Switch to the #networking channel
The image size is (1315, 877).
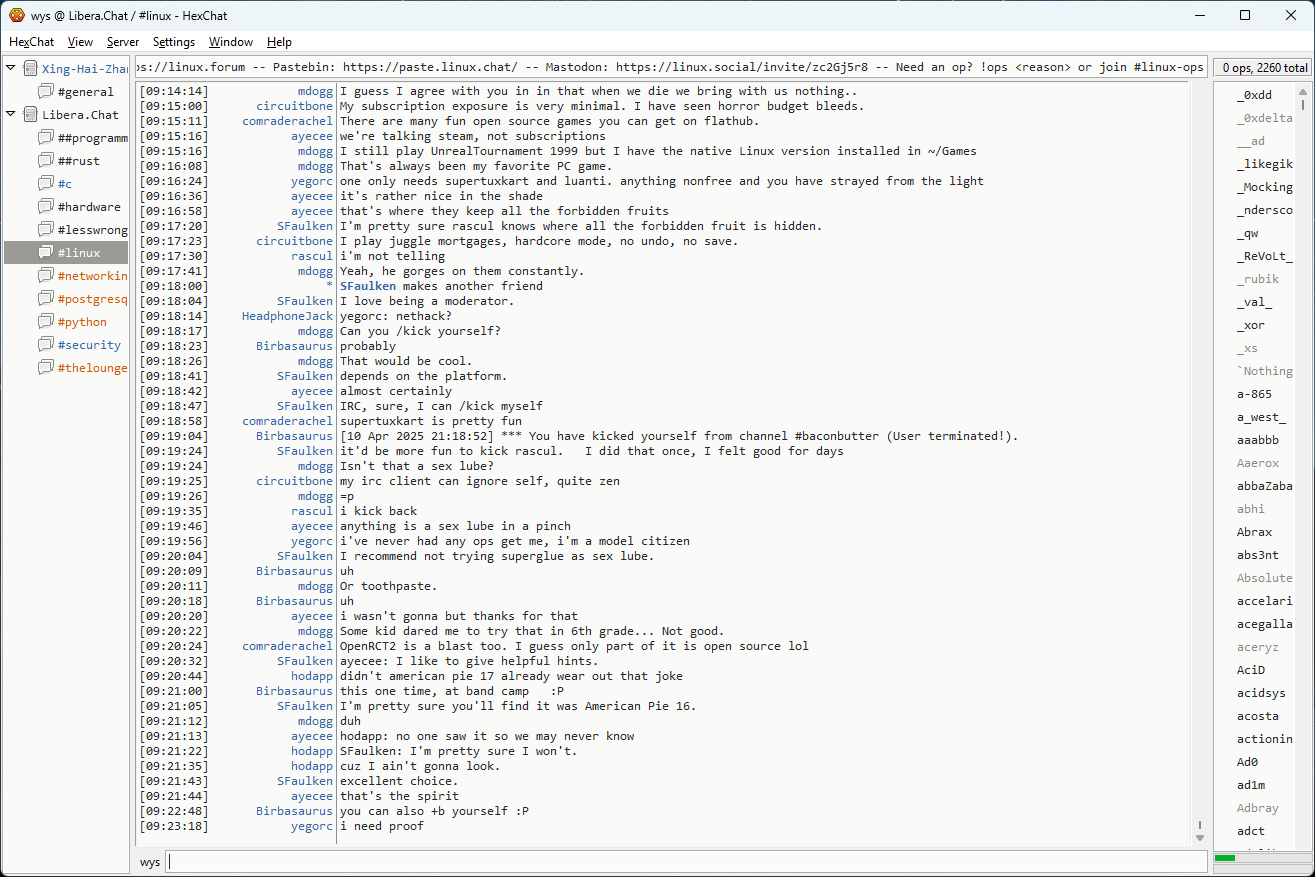click(x=92, y=276)
